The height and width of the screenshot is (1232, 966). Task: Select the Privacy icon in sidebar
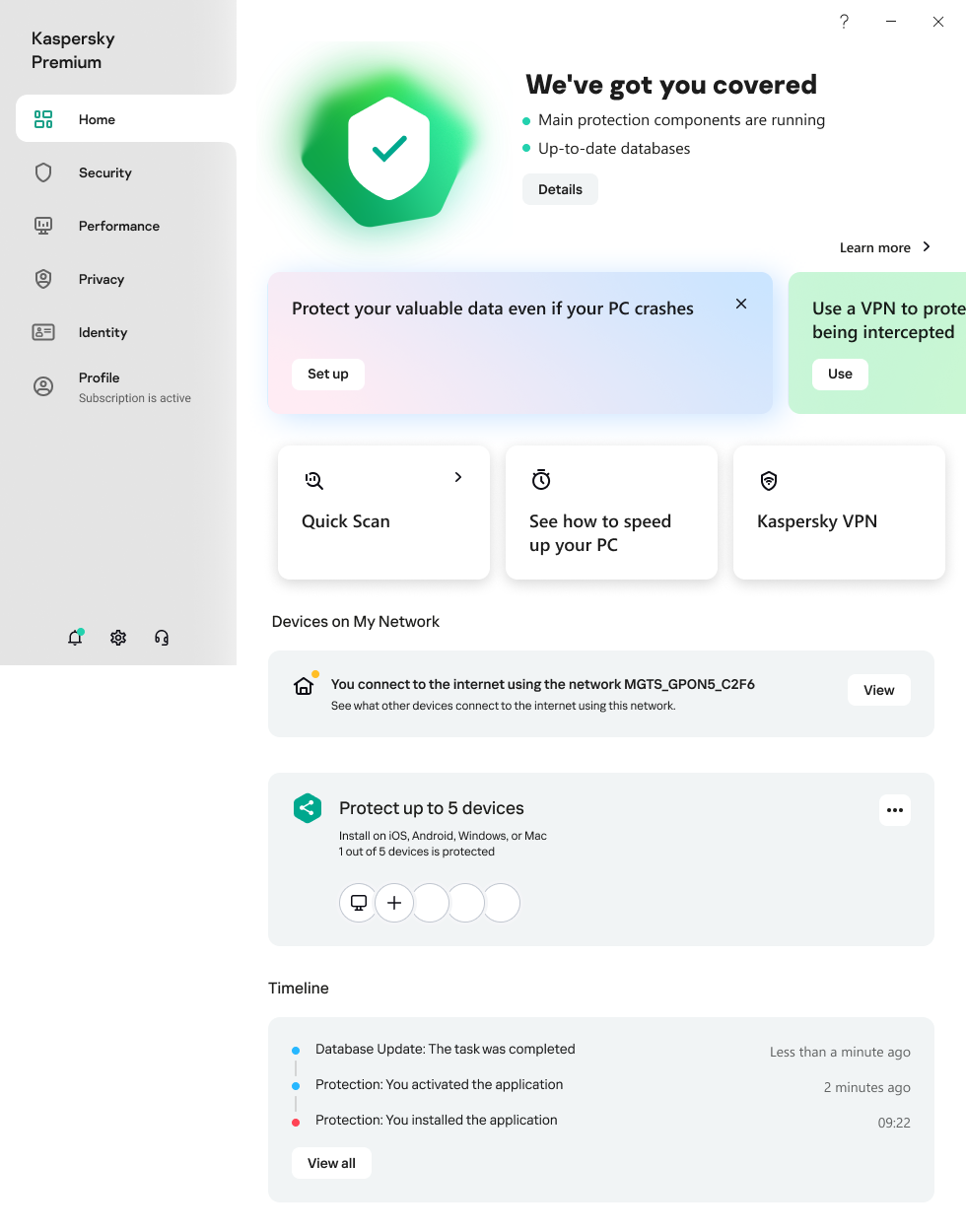pos(43,279)
